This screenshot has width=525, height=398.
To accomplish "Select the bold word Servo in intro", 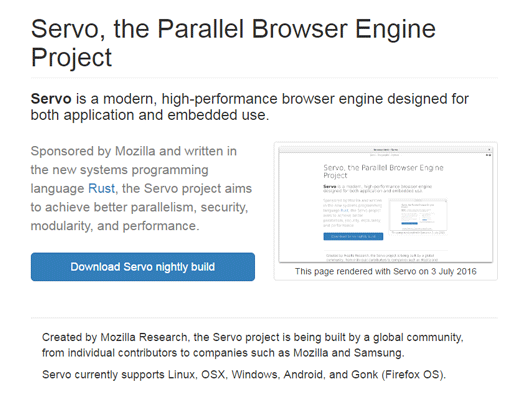I will [x=51, y=99].
